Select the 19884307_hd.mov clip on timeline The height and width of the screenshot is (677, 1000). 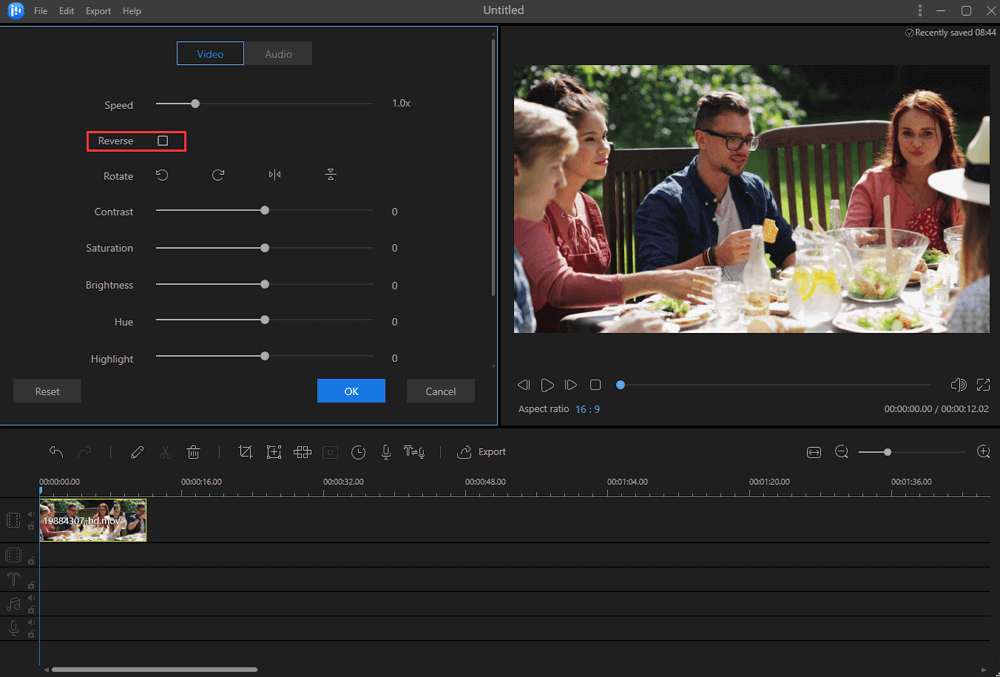93,520
